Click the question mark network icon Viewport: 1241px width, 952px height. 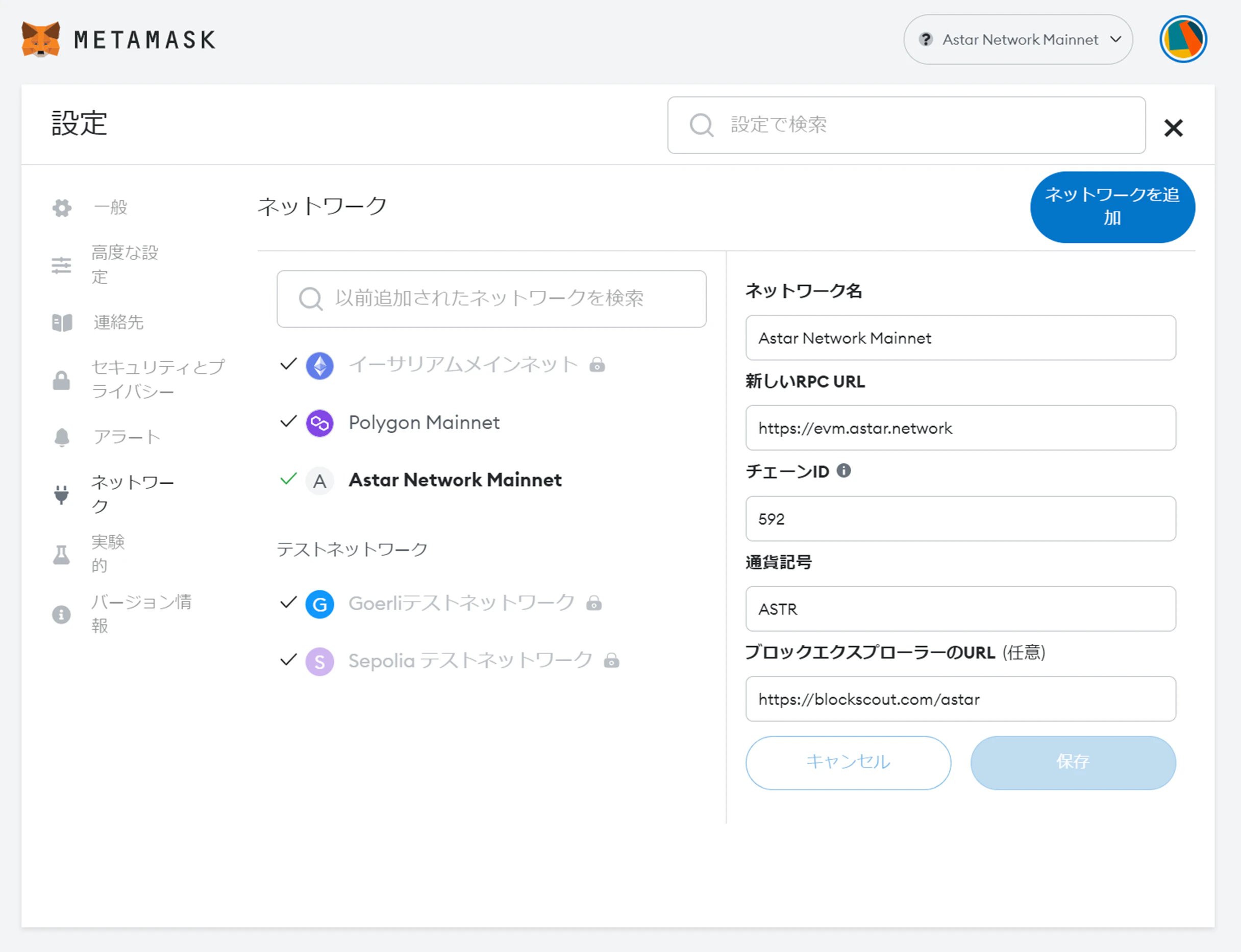[925, 39]
